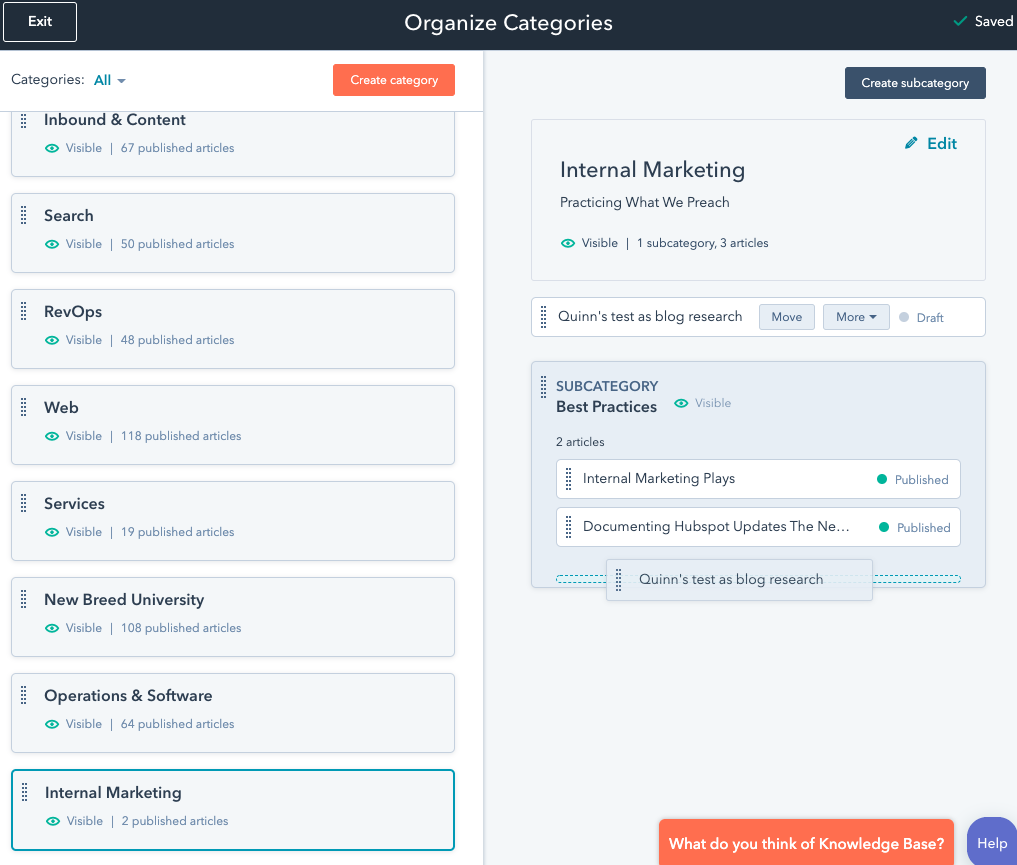Image resolution: width=1017 pixels, height=865 pixels.
Task: Open the Categories 'All' filter dropdown
Action: (108, 80)
